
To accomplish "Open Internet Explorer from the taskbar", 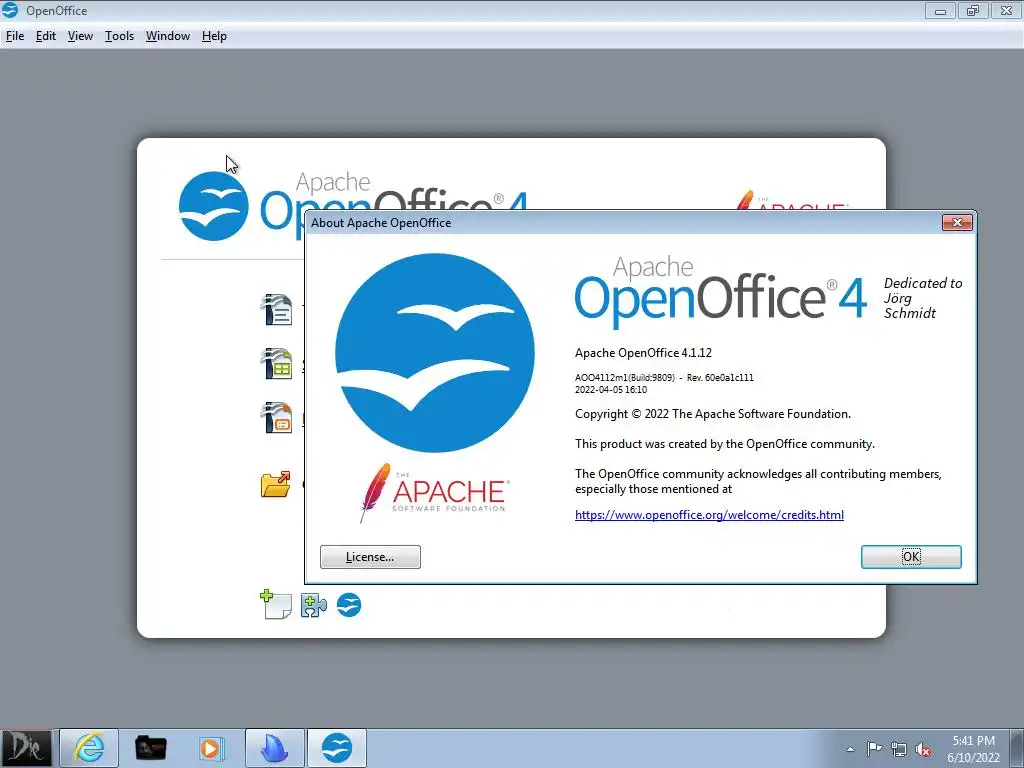I will tap(89, 748).
